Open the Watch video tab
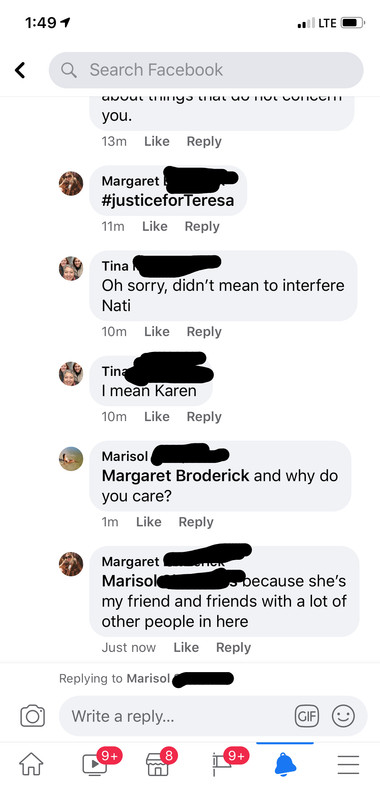The height and width of the screenshot is (800, 380). coord(95,765)
